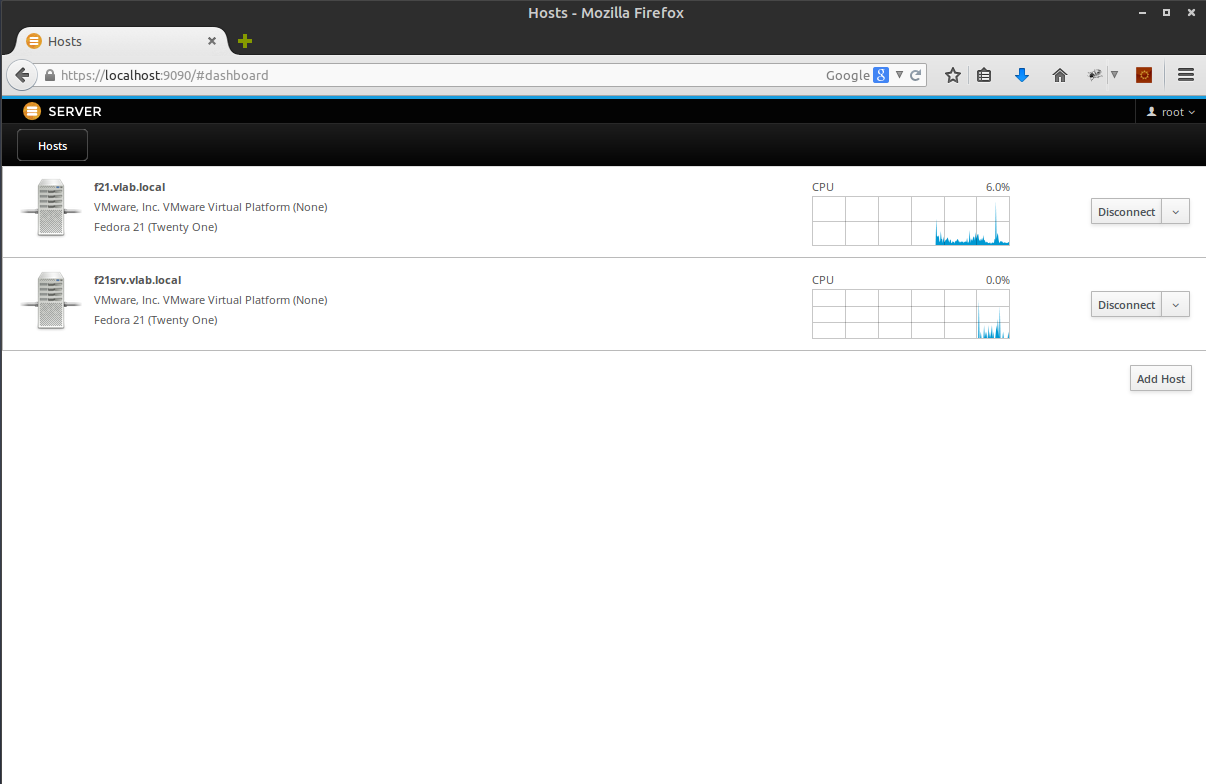The width and height of the screenshot is (1206, 784).
Task: Close the Hosts browser tab
Action: (212, 41)
